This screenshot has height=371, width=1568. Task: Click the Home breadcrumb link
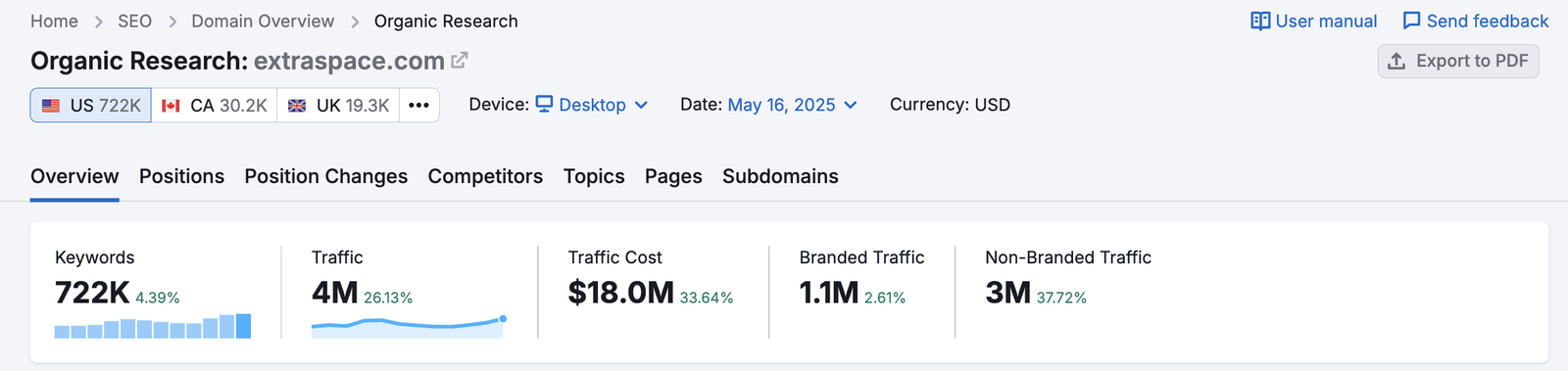click(54, 21)
